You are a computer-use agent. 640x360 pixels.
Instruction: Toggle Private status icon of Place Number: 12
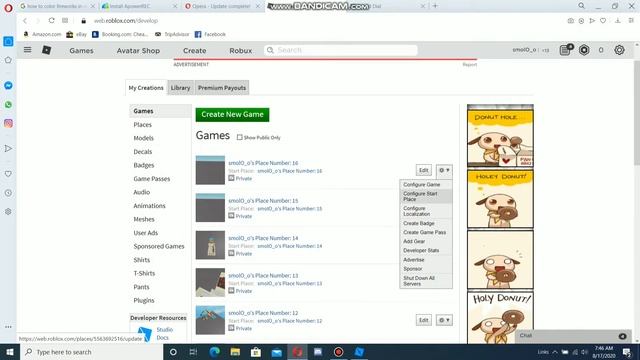231,328
